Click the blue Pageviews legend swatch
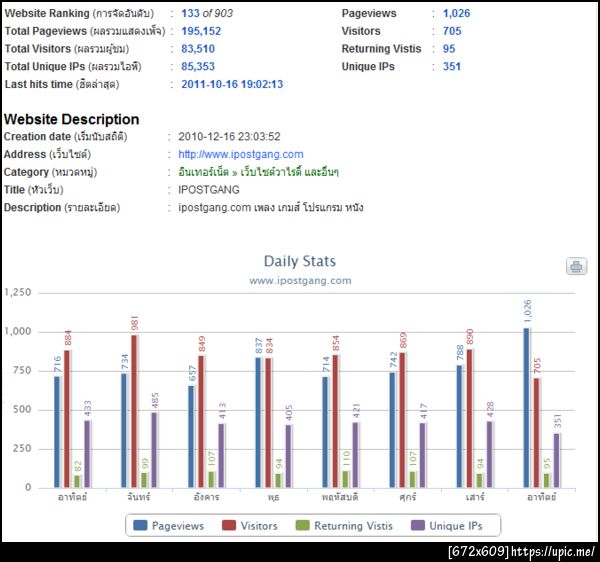Viewport: 600px width, 562px height. point(140,525)
